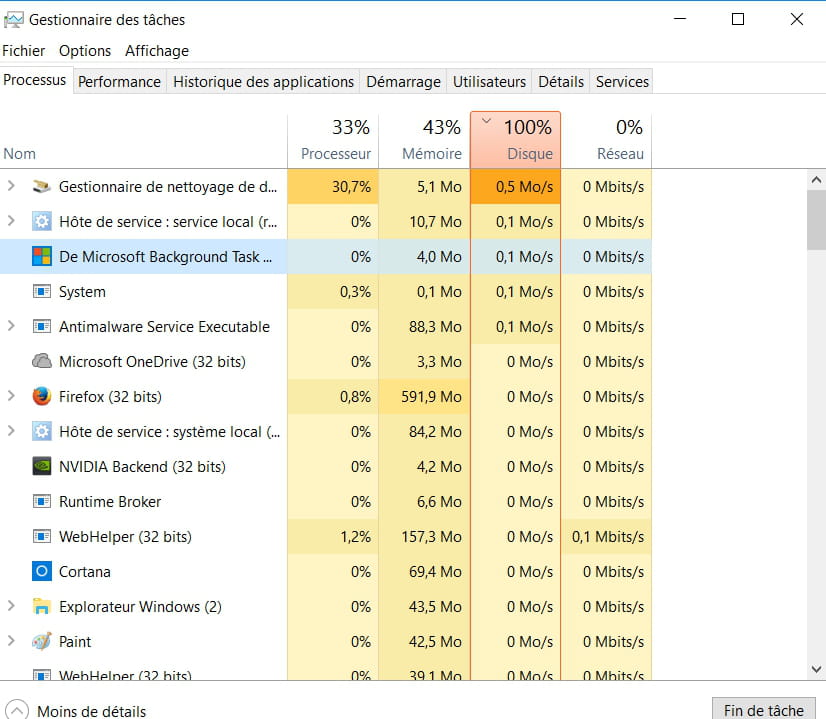Select the Processus tab
Screen dimensions: 826x719
(35, 80)
